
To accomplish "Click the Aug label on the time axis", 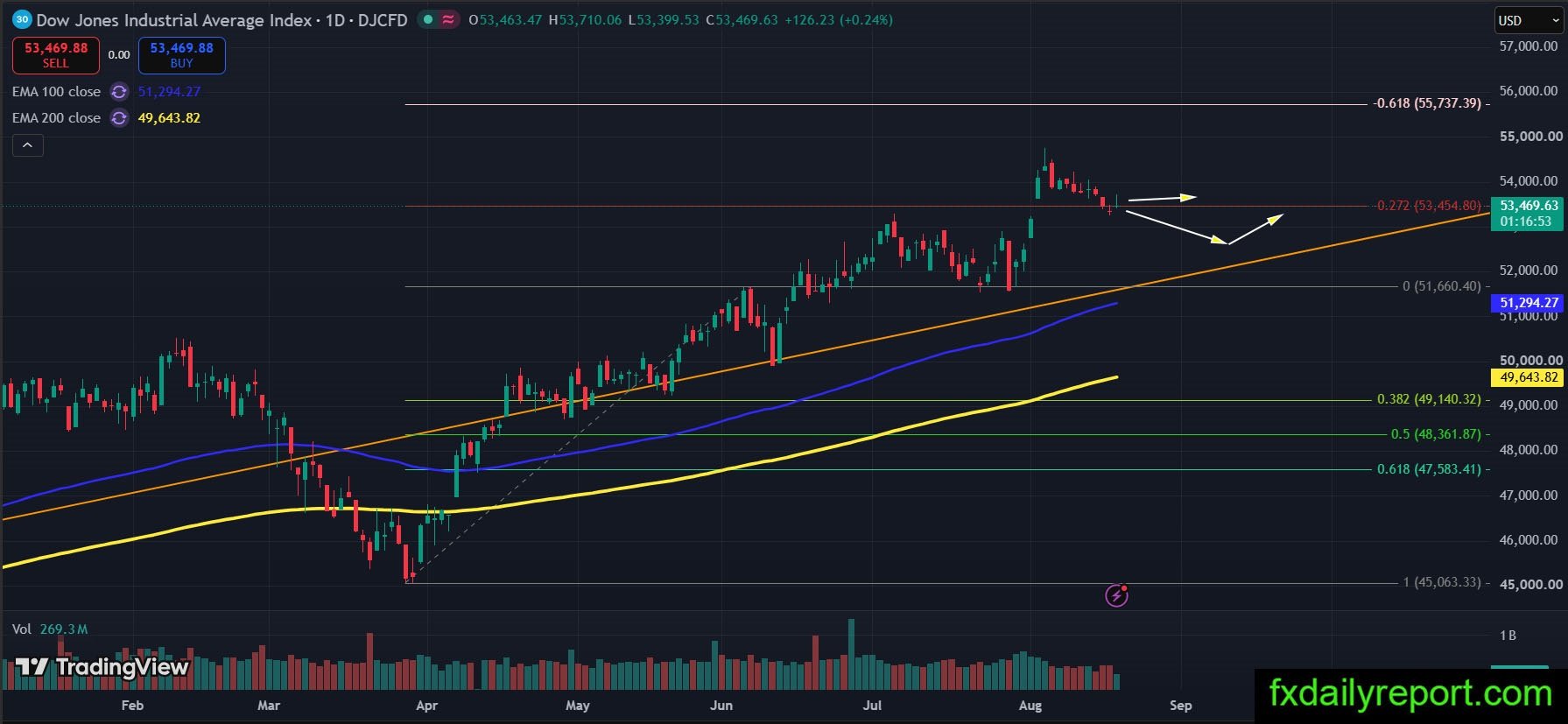I will pos(1030,706).
